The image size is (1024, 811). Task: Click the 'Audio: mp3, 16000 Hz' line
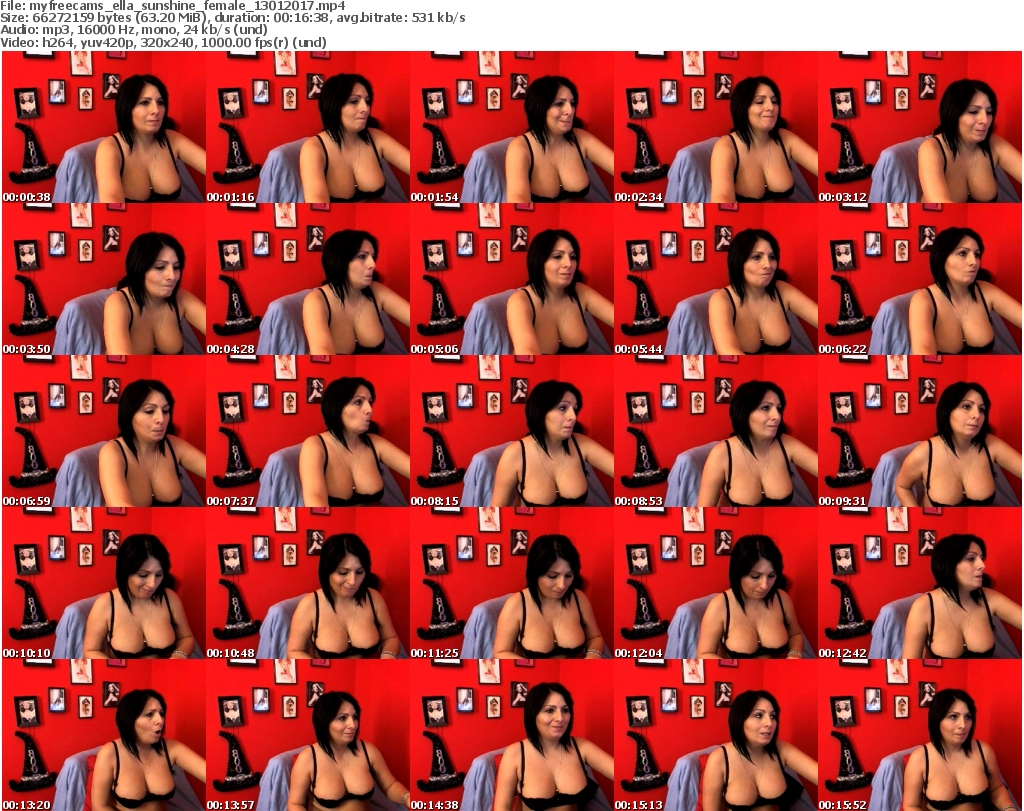[x=134, y=30]
